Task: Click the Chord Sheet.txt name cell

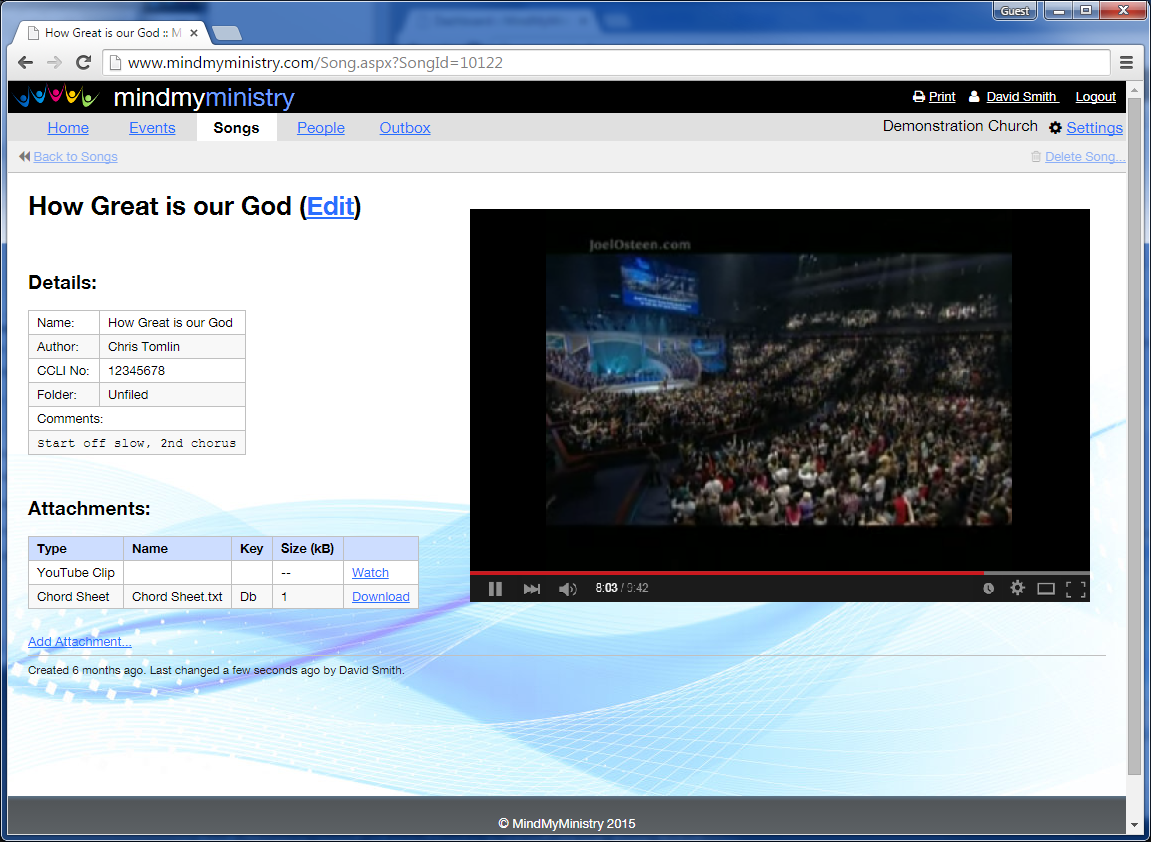Action: point(177,597)
